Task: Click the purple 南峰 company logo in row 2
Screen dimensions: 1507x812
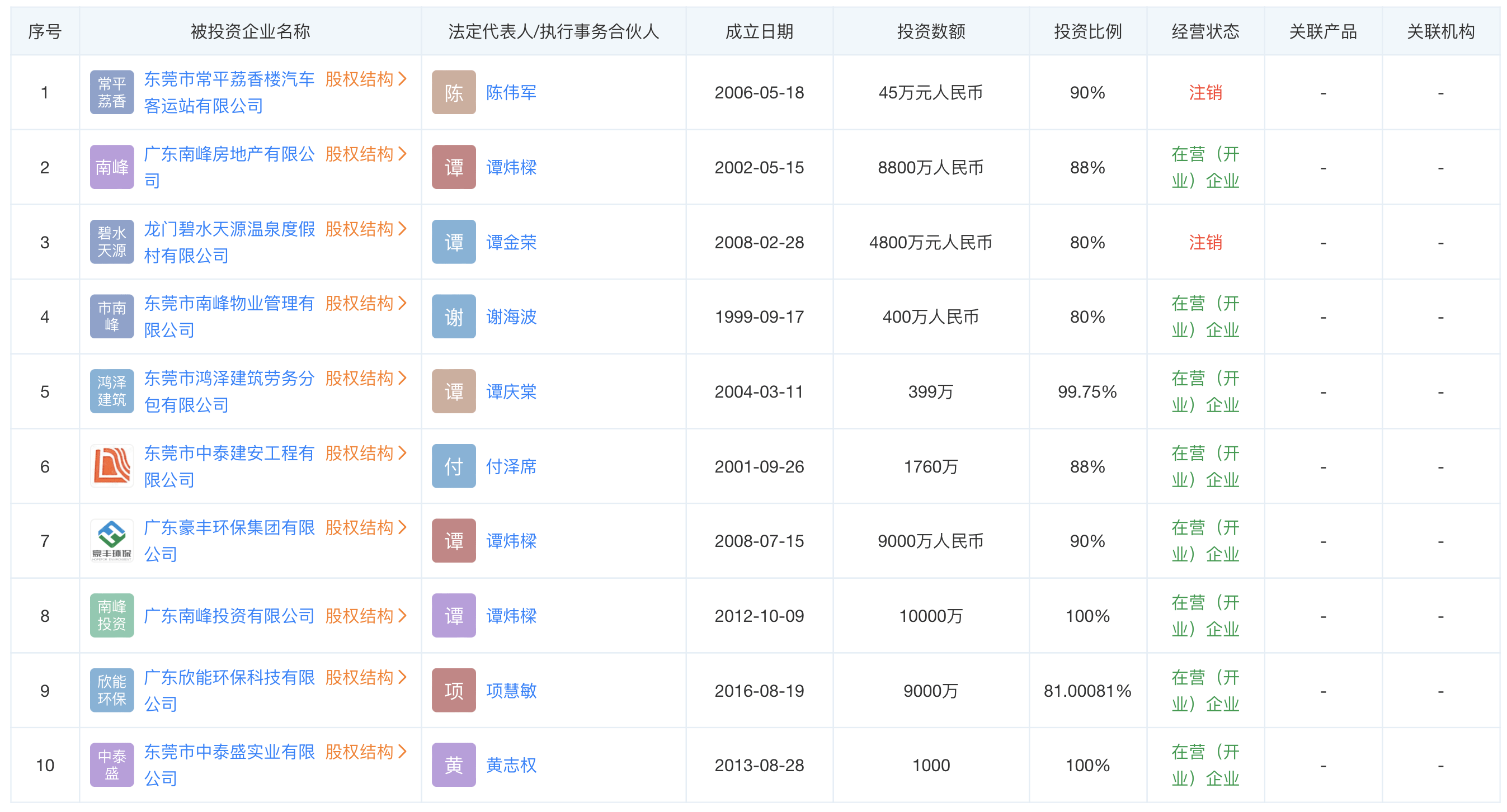Action: click(x=112, y=167)
